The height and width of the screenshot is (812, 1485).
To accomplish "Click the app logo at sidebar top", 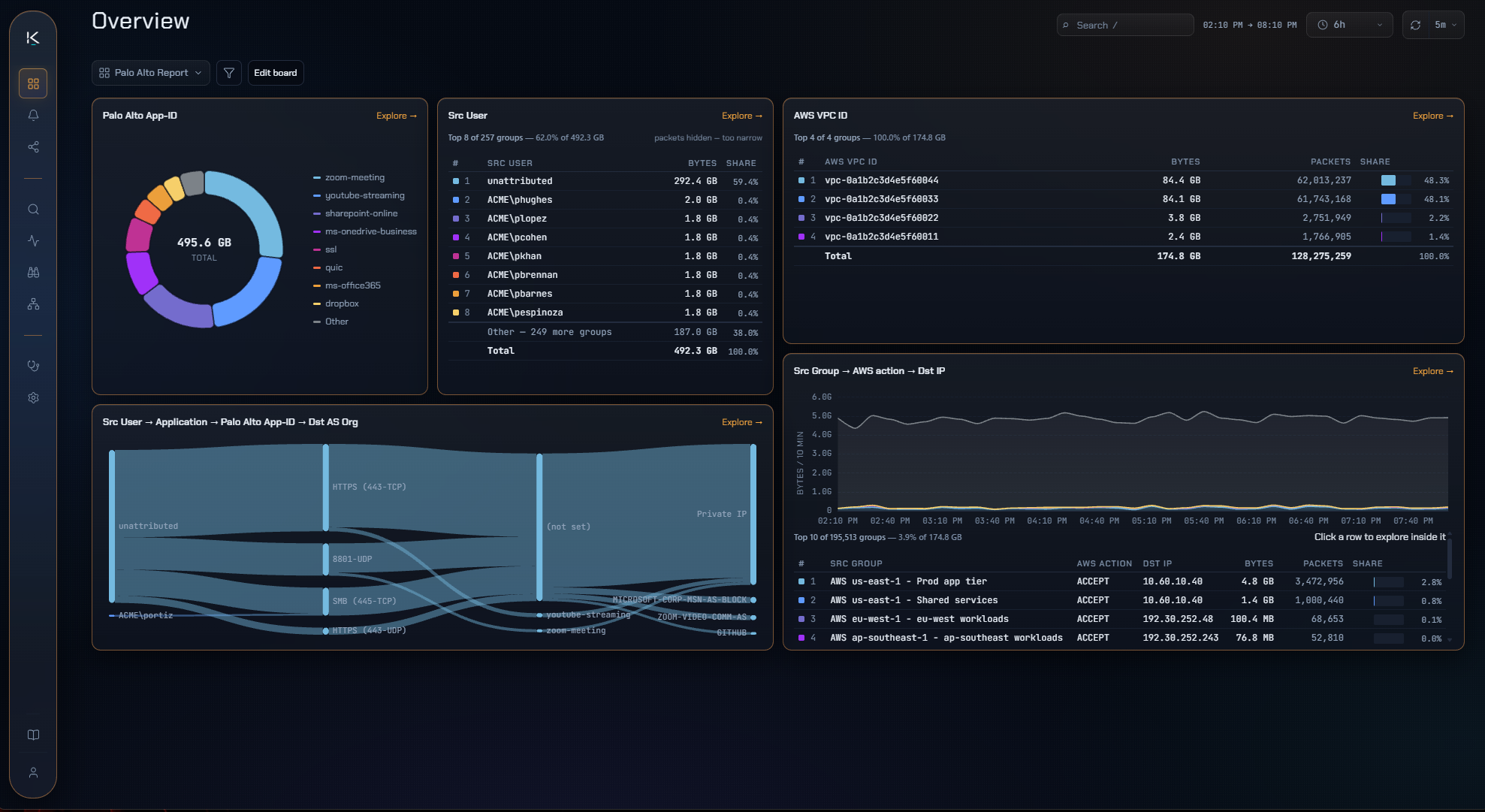I will pos(33,38).
